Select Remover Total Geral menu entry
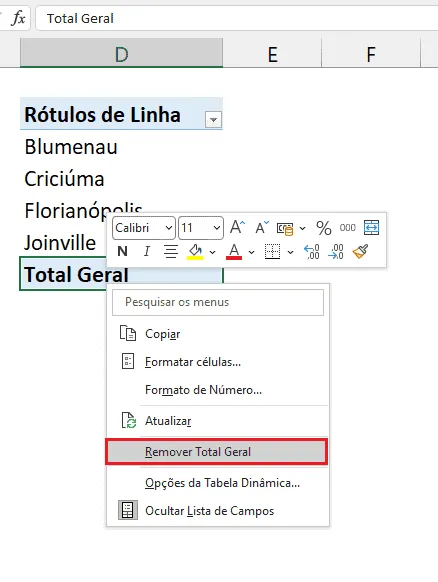The image size is (438, 582). 217,452
